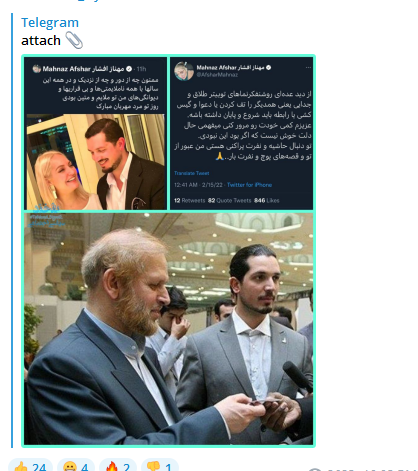The width and height of the screenshot is (418, 471).
Task: Toggle the thumbs up reaction with 24
Action: [x=30, y=466]
